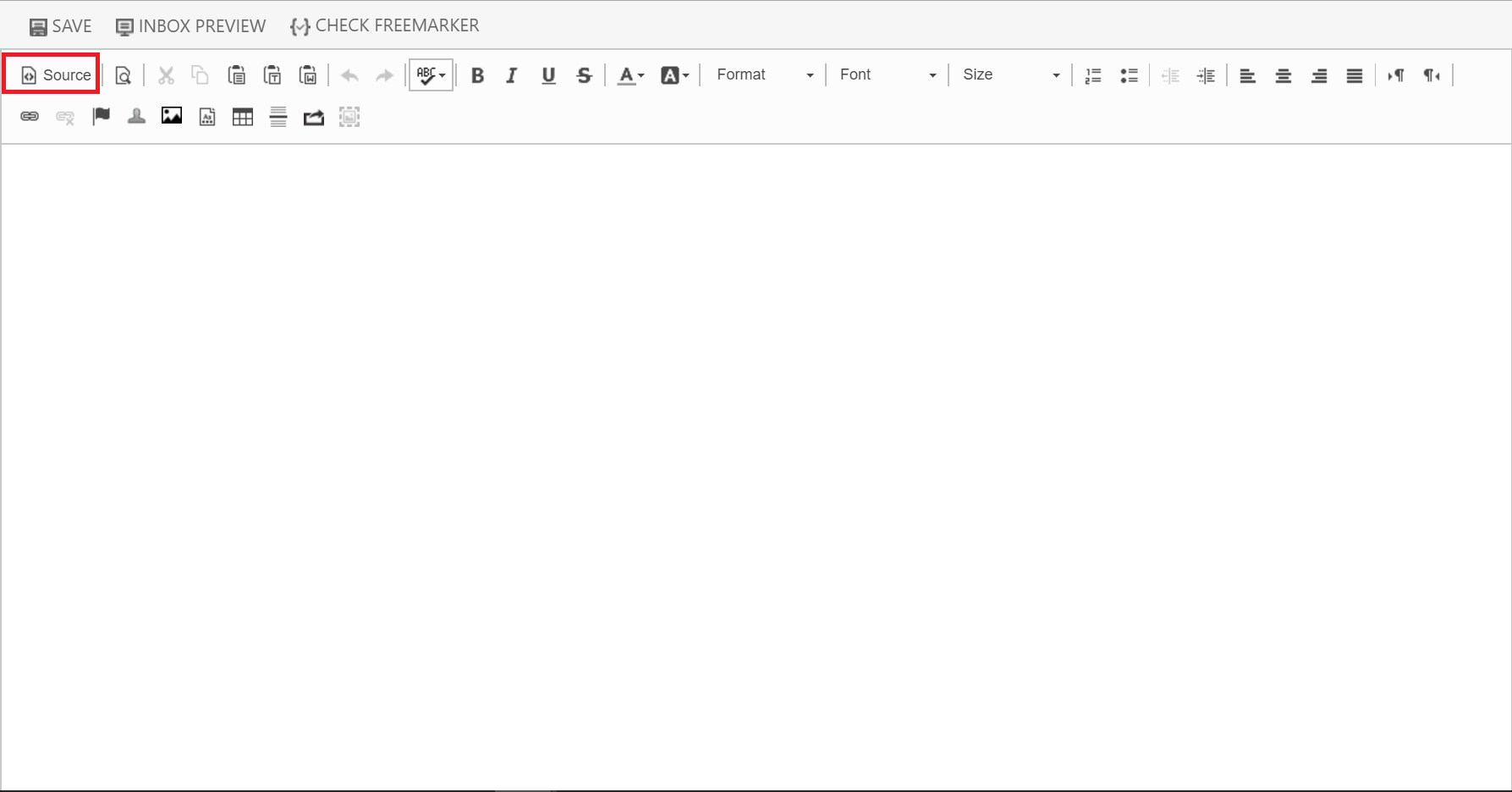This screenshot has height=792, width=1512.
Task: Open the text color picker
Action: pyautogui.click(x=630, y=75)
